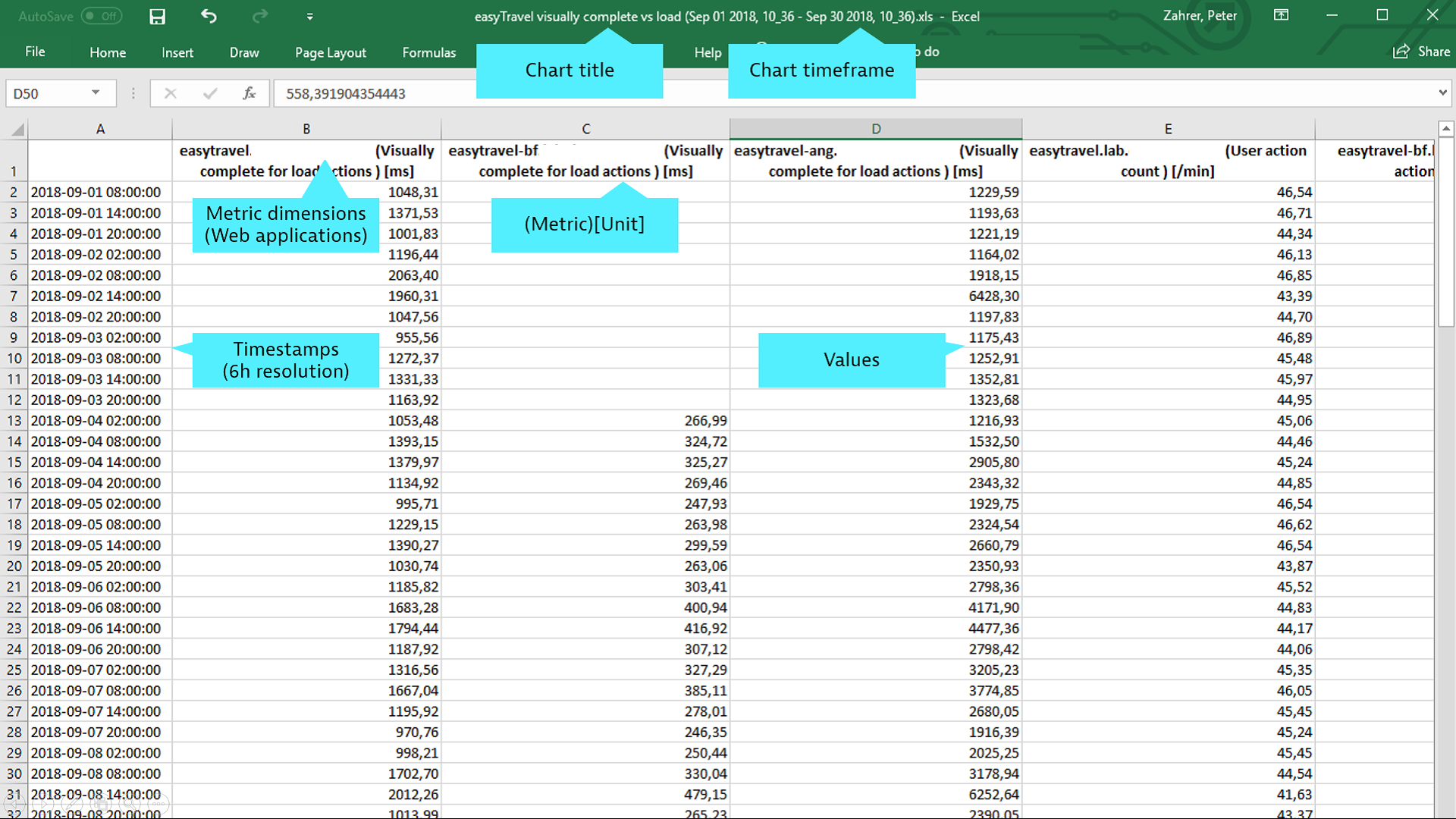Open Customize Quick Access Toolbar dropdown
Screen dimensions: 1456x819
(x=309, y=16)
